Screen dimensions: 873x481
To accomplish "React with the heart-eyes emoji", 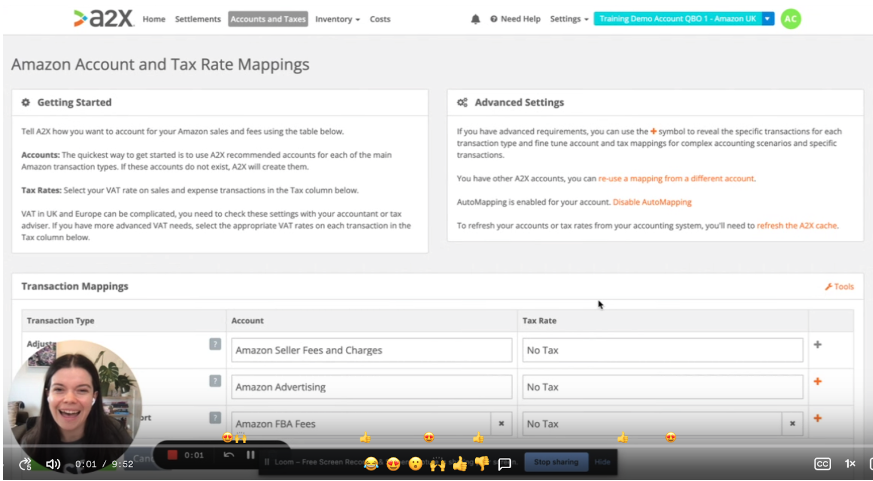I will click(393, 463).
